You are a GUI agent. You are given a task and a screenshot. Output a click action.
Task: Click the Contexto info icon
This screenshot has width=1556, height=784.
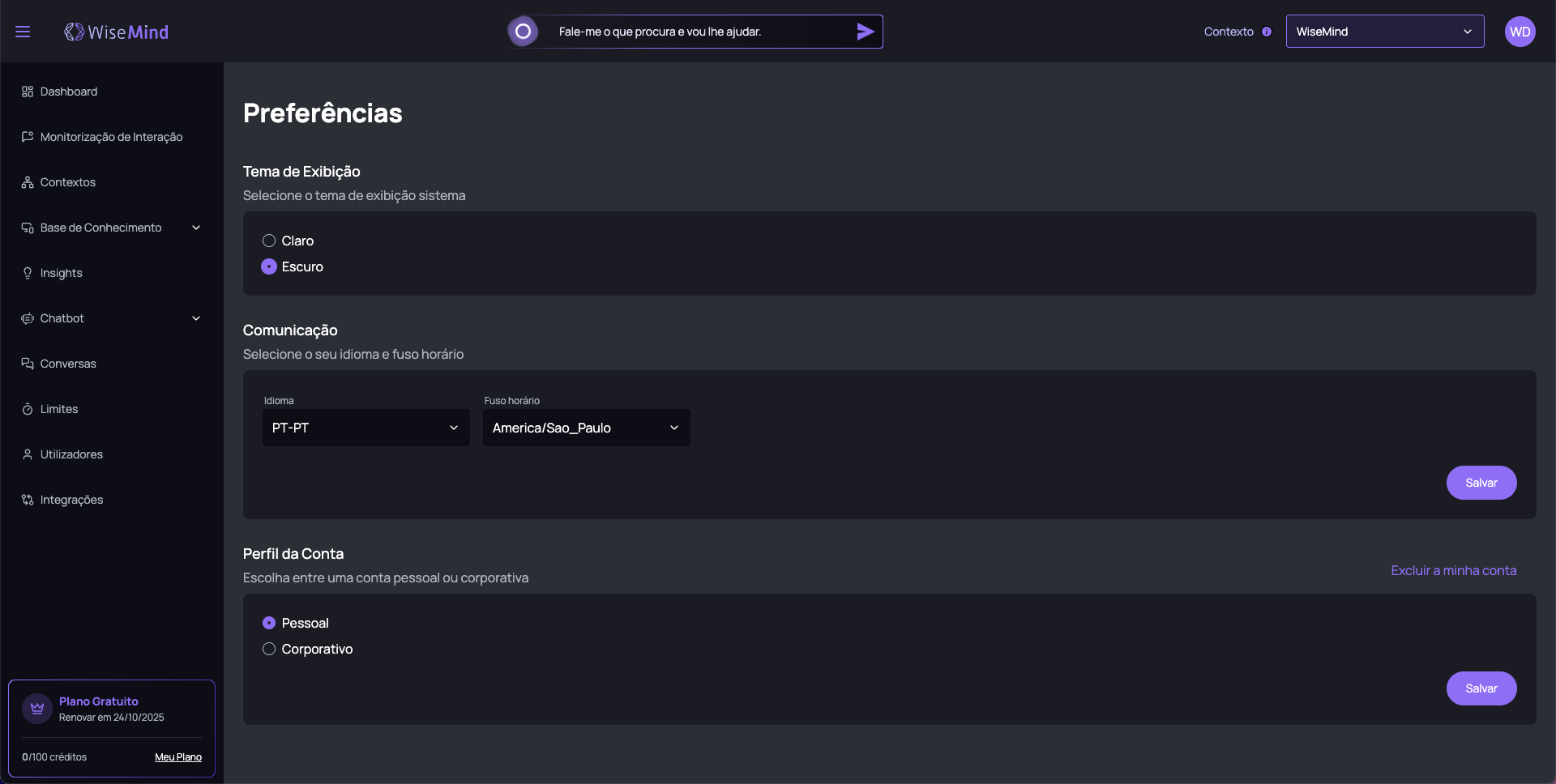tap(1267, 32)
